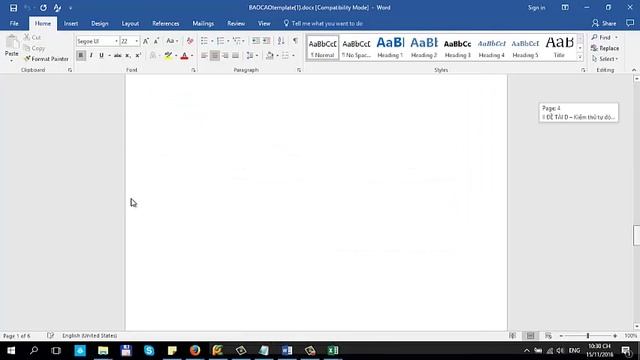Viewport: 640px width, 360px height.
Task: Toggle Underline formatting
Action: (101, 56)
